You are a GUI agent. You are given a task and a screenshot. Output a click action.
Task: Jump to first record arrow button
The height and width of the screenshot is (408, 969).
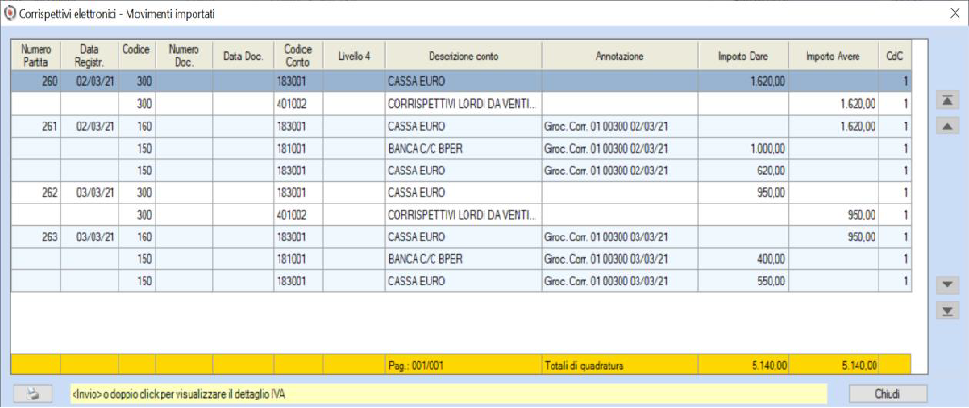pos(948,100)
